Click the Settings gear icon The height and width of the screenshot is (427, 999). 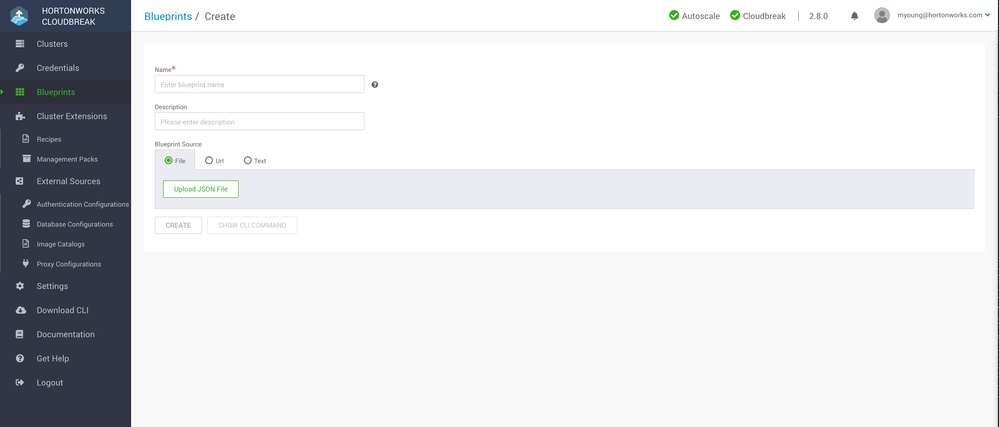pyautogui.click(x=20, y=286)
